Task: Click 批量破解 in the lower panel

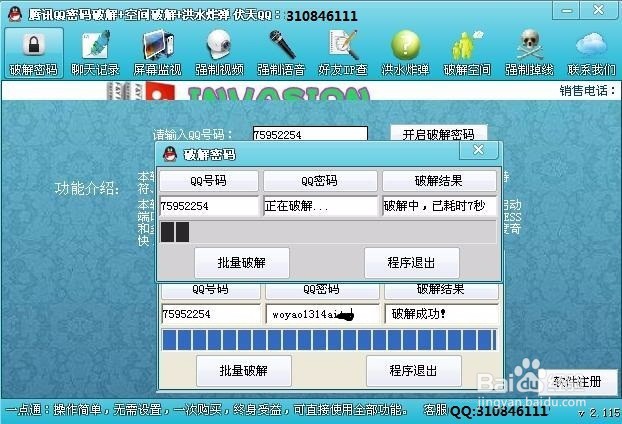Action: 244,370
